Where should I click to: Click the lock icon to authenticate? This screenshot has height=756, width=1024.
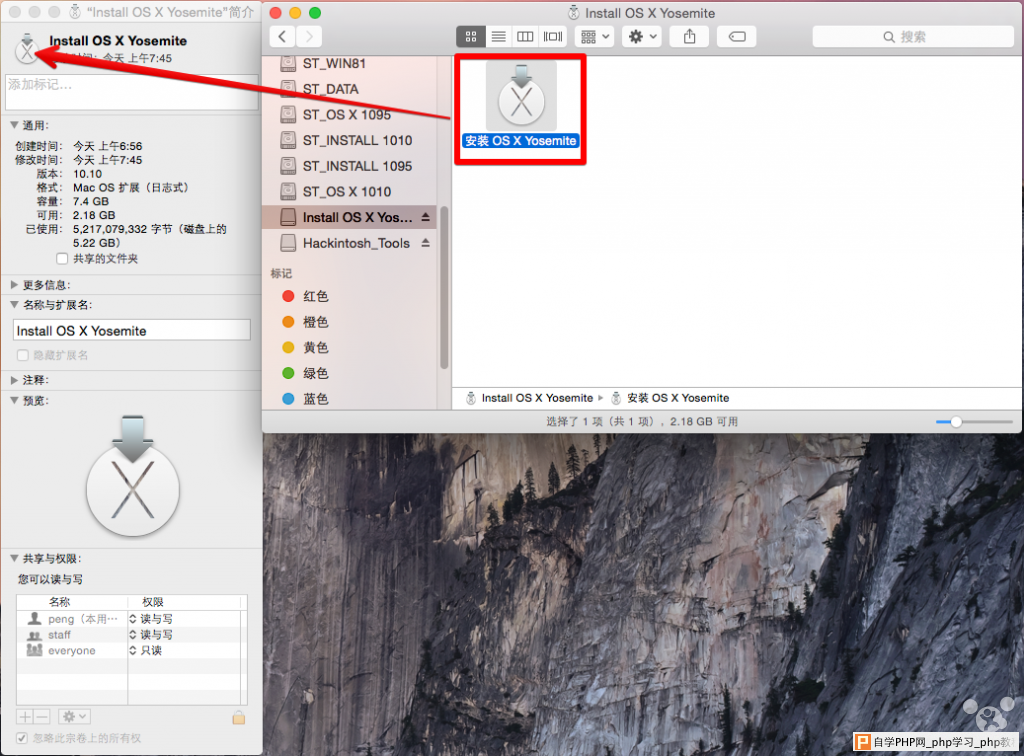tap(238, 717)
